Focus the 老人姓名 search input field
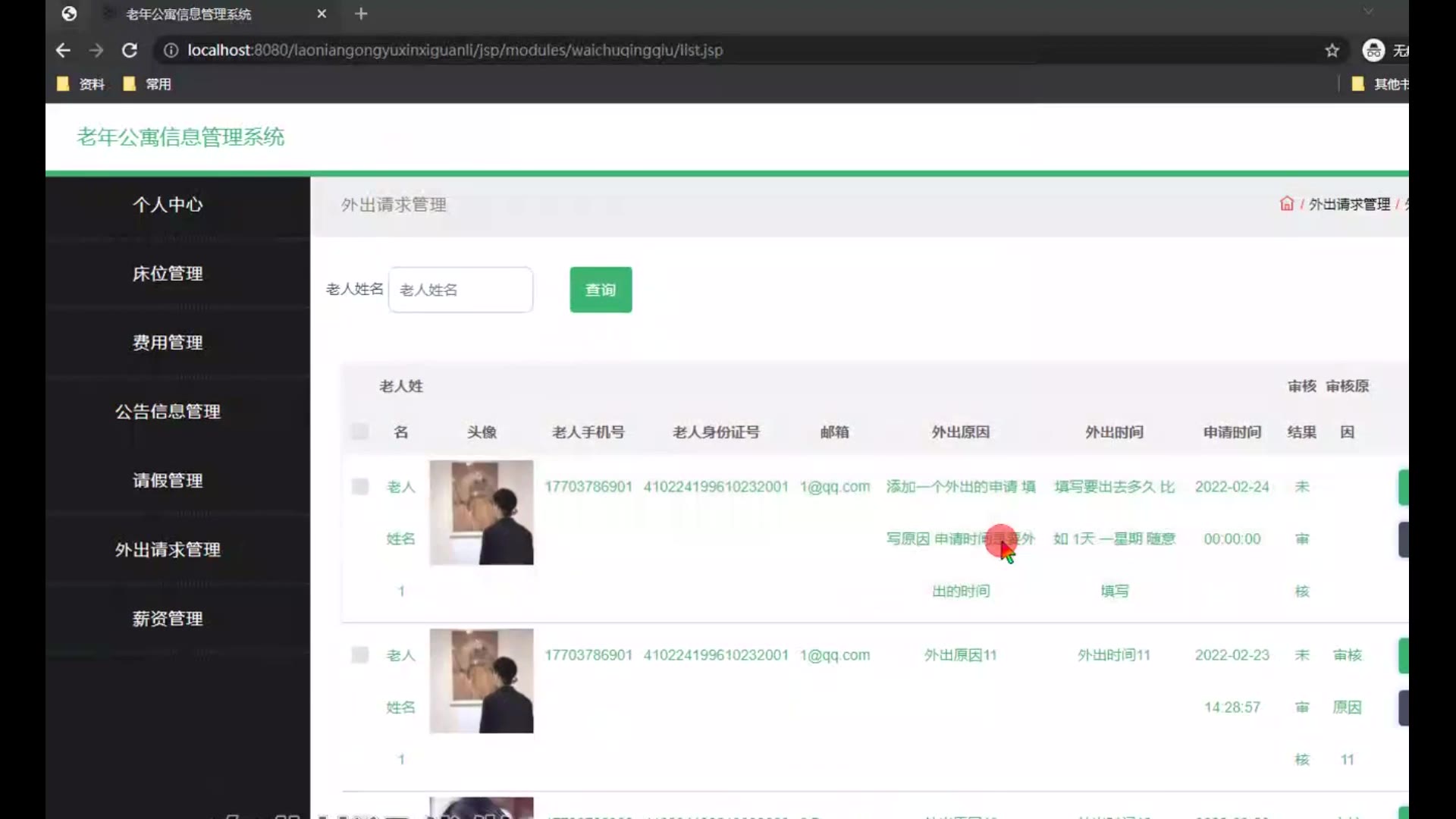The width and height of the screenshot is (1456, 819). pyautogui.click(x=460, y=290)
